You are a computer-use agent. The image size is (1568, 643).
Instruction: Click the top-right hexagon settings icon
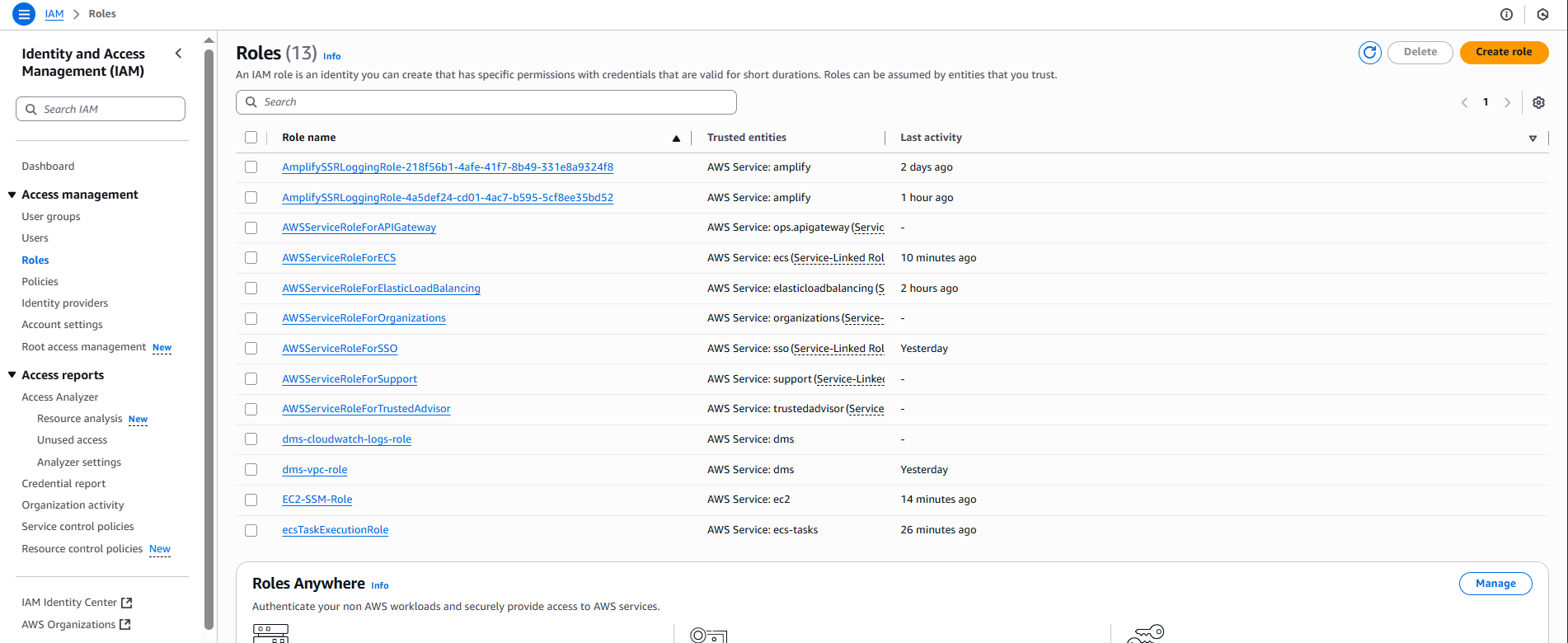[x=1542, y=14]
